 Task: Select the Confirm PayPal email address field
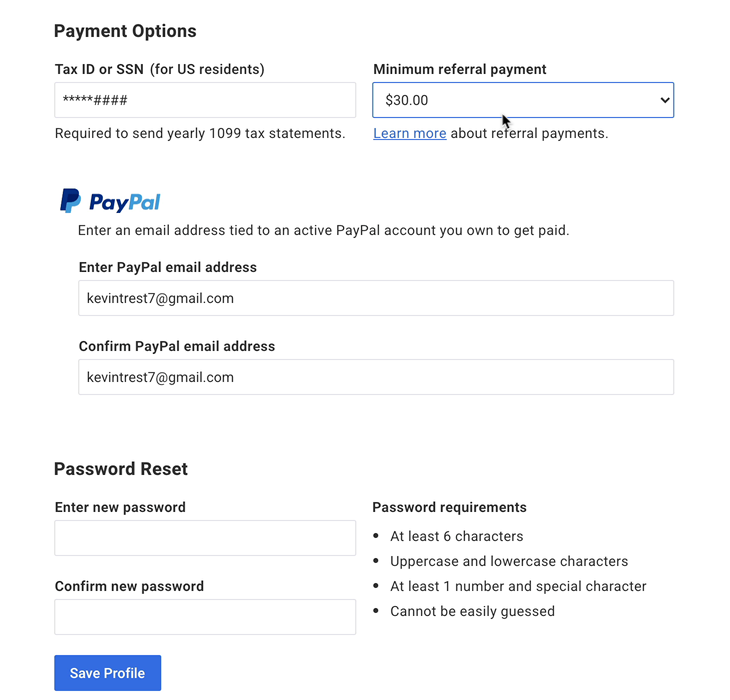pos(375,377)
